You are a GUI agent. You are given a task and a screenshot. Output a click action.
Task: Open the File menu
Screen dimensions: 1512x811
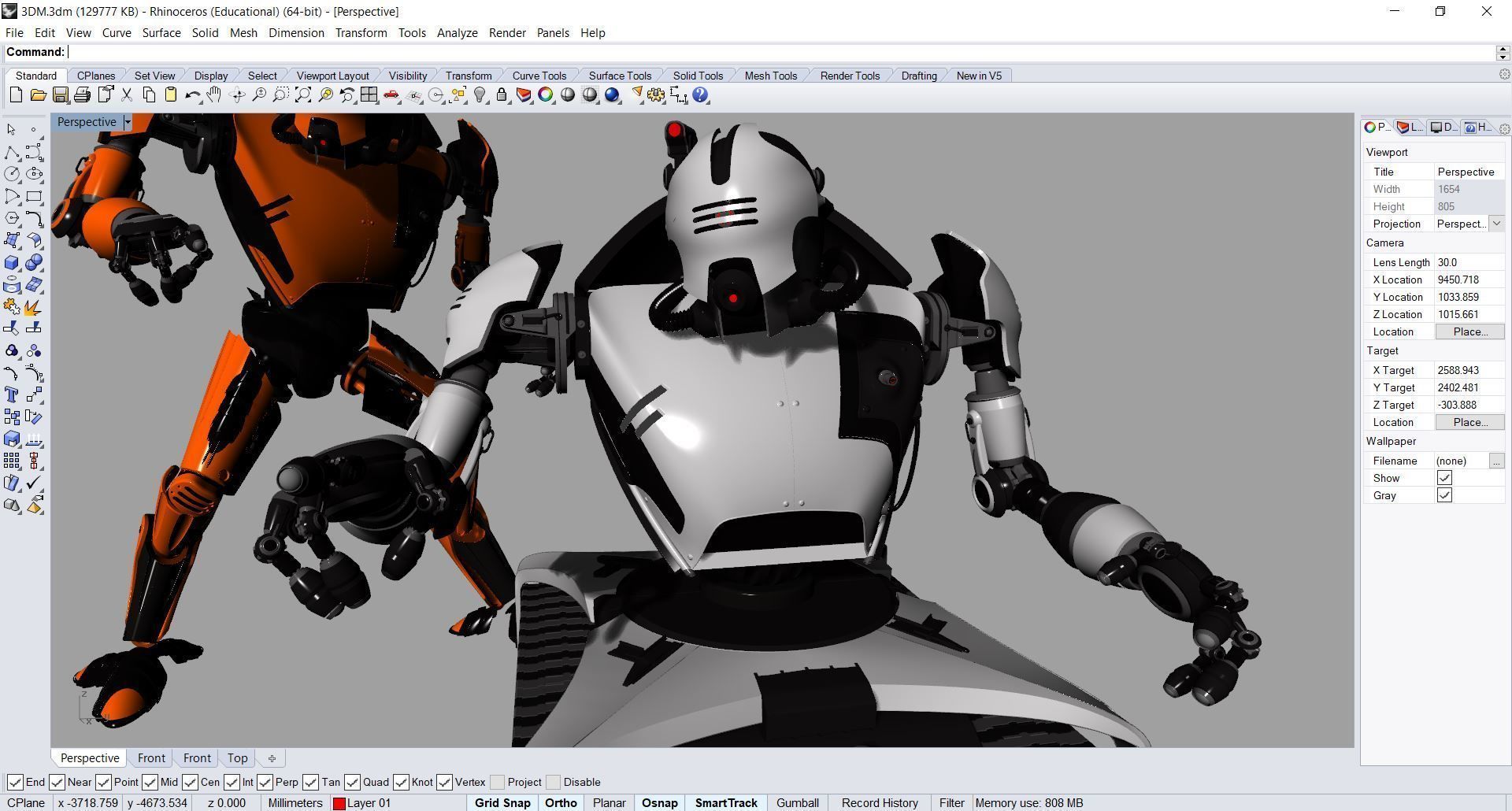tap(14, 32)
